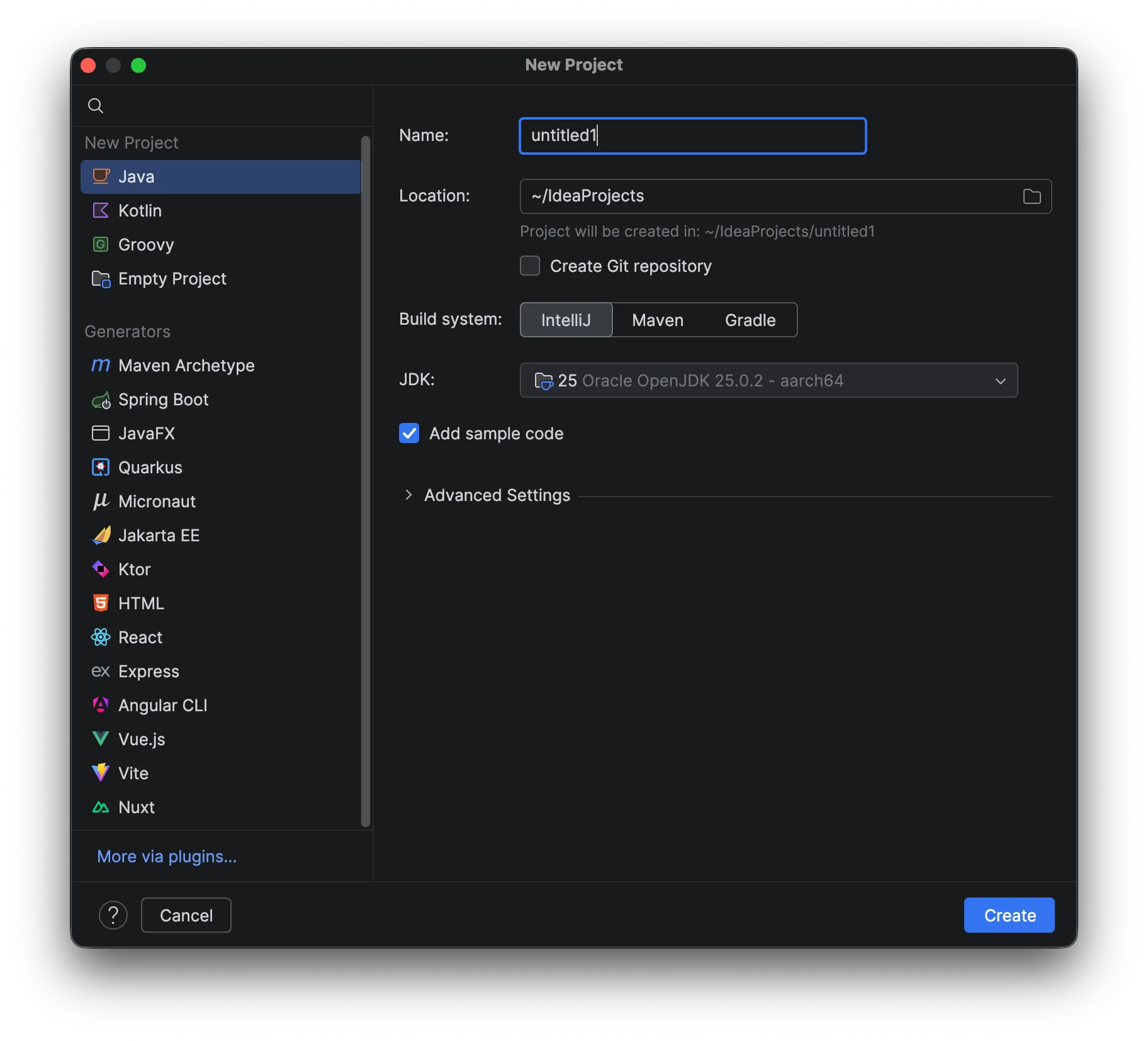Select the Quarkus generator icon
The width and height of the screenshot is (1148, 1041).
101,467
